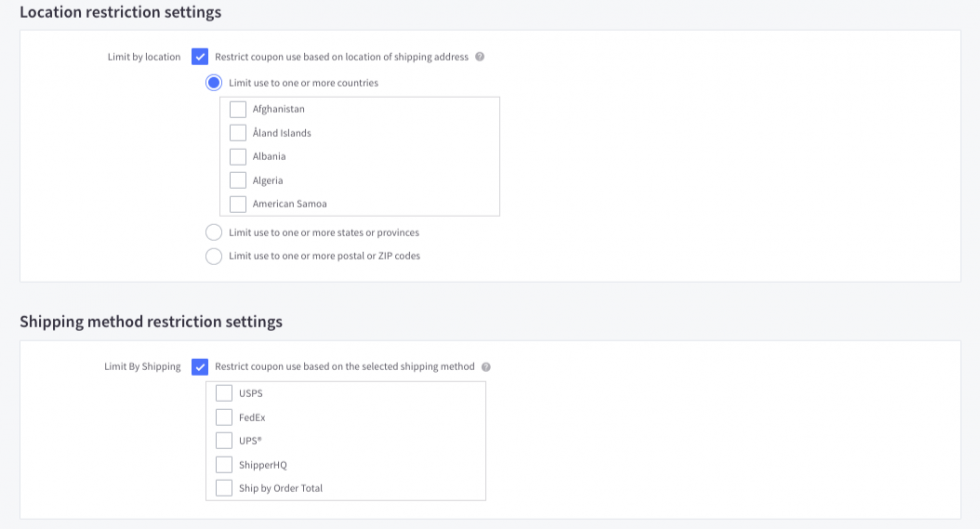Uncheck Restrict coupon use by shipping method
Image resolution: width=980 pixels, height=529 pixels.
pyautogui.click(x=199, y=367)
